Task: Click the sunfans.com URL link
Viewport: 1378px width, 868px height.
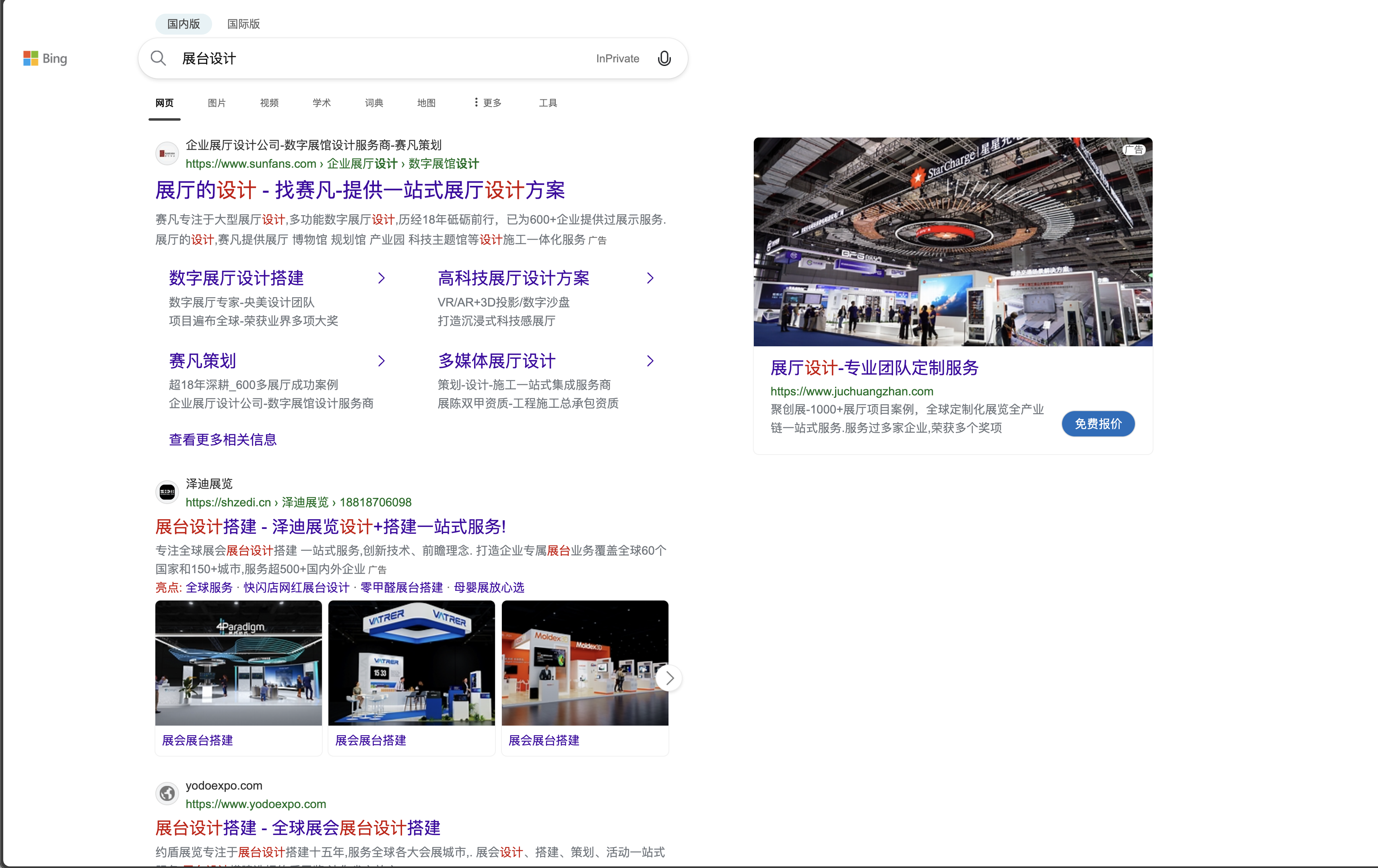Action: pyautogui.click(x=332, y=164)
